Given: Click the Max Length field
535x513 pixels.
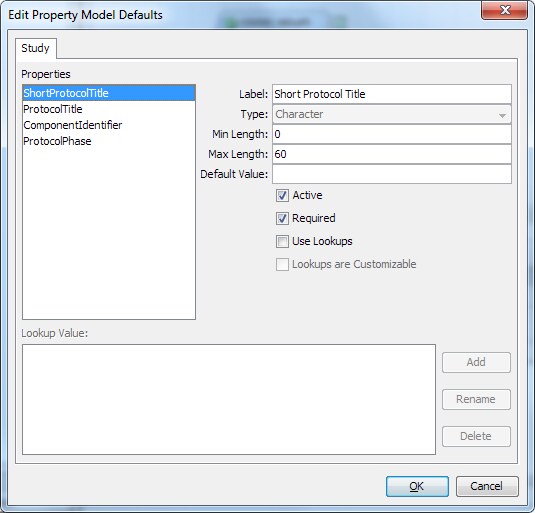Looking at the screenshot, I should click(x=392, y=154).
